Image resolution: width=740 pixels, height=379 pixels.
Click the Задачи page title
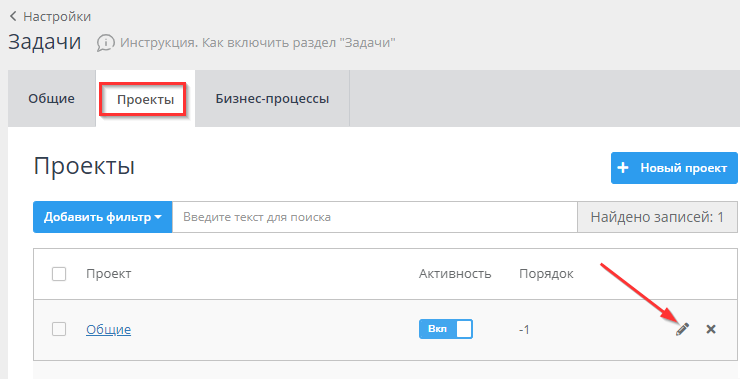tap(45, 42)
